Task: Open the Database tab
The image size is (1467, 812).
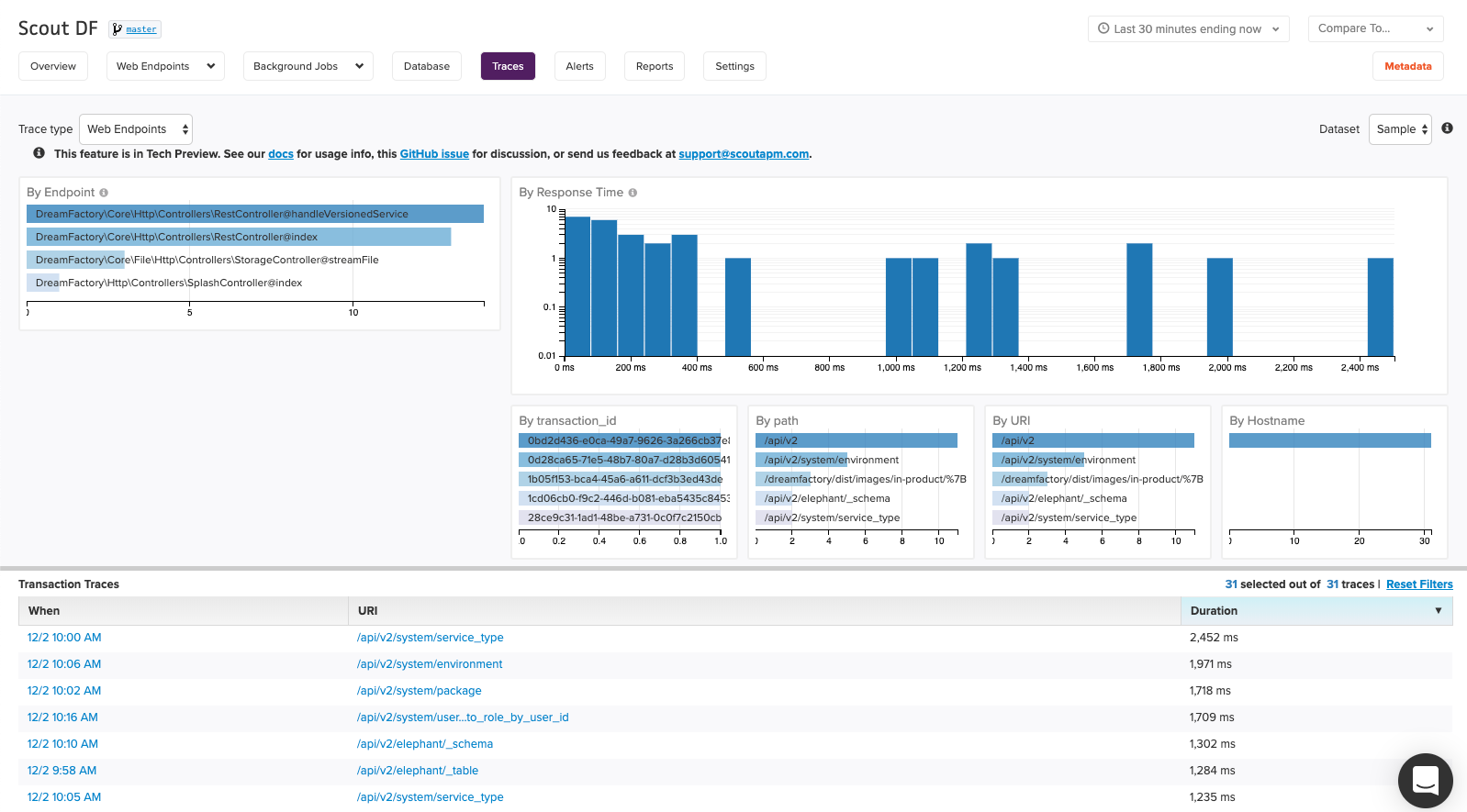Action: pyautogui.click(x=427, y=66)
